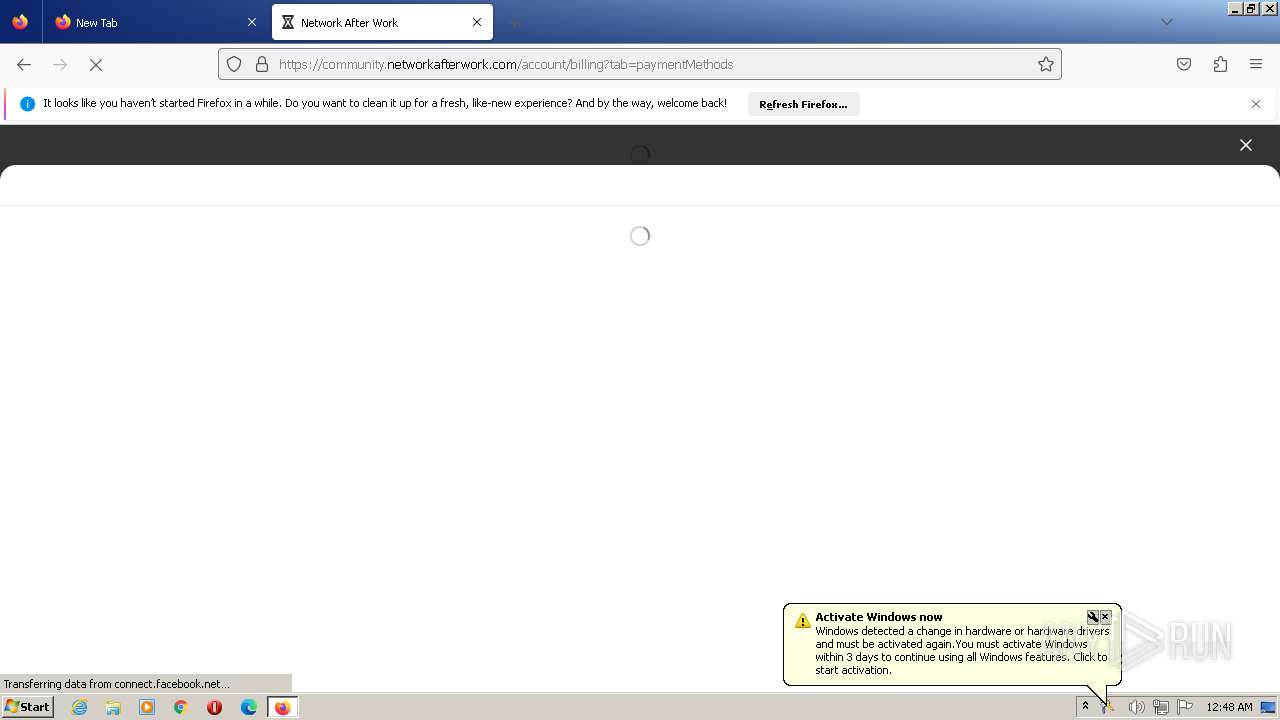1280x720 pixels.
Task: Dismiss the Firefox refresh notification bar
Action: pos(1256,104)
